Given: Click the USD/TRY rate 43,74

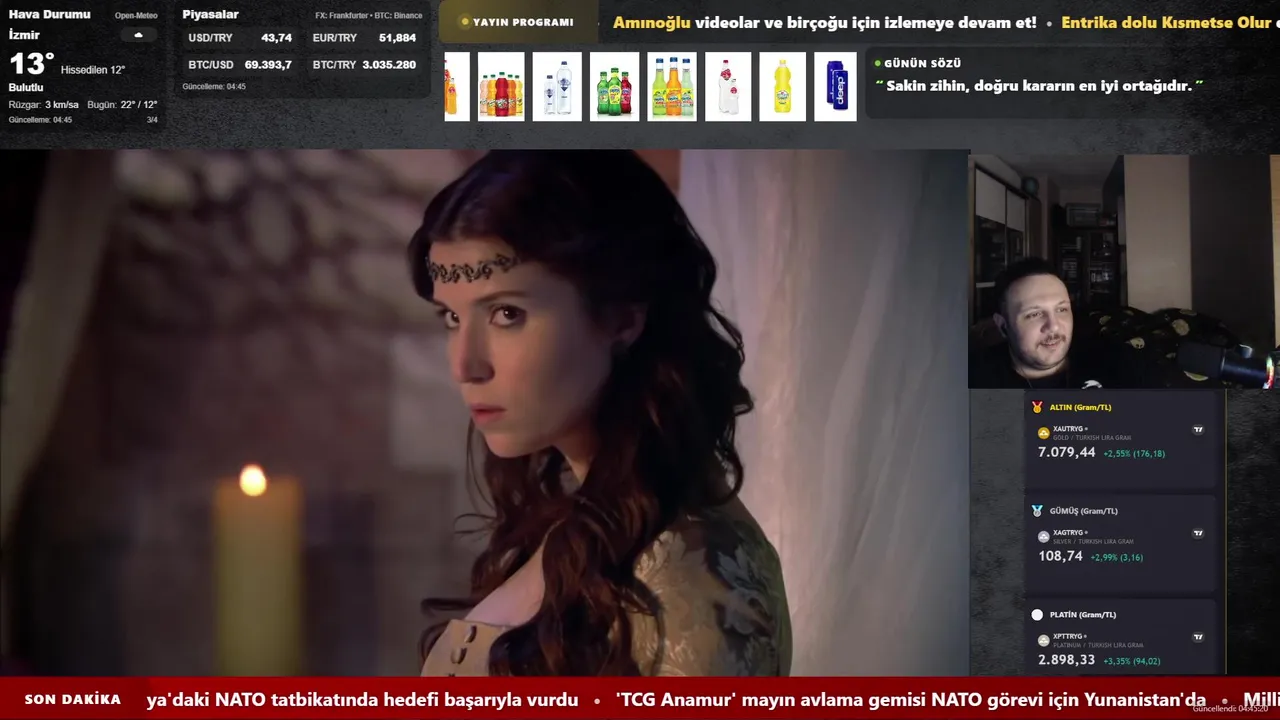Looking at the screenshot, I should coord(276,38).
